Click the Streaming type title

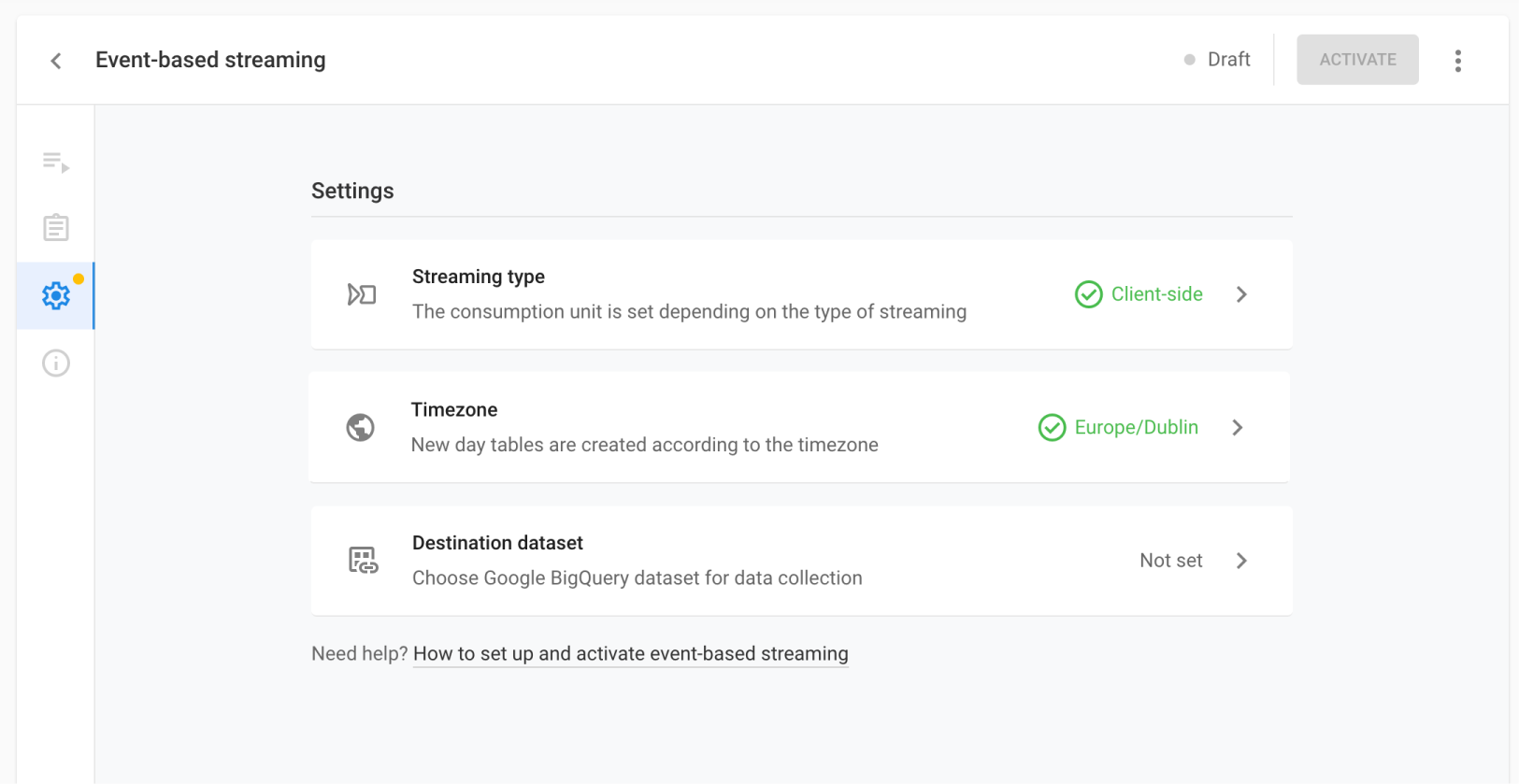tap(479, 277)
